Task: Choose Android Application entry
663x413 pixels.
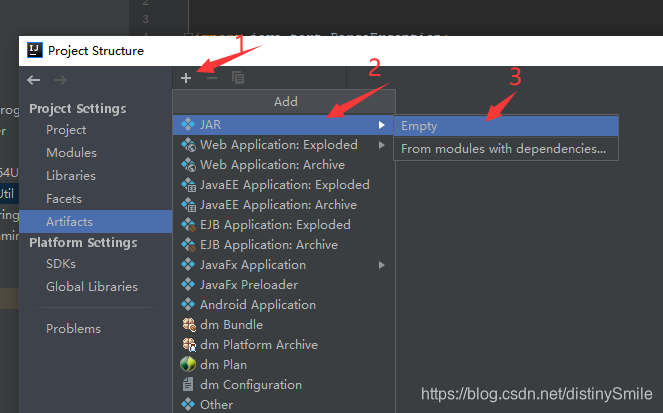Action: [283, 304]
